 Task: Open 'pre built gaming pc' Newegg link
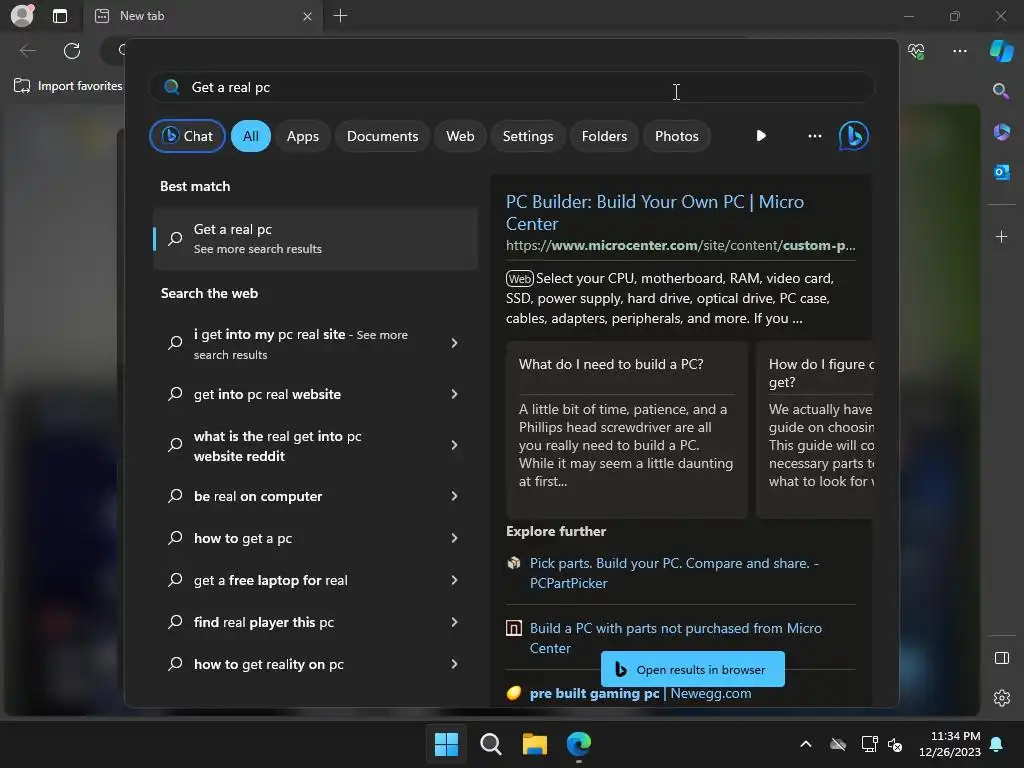tap(640, 694)
